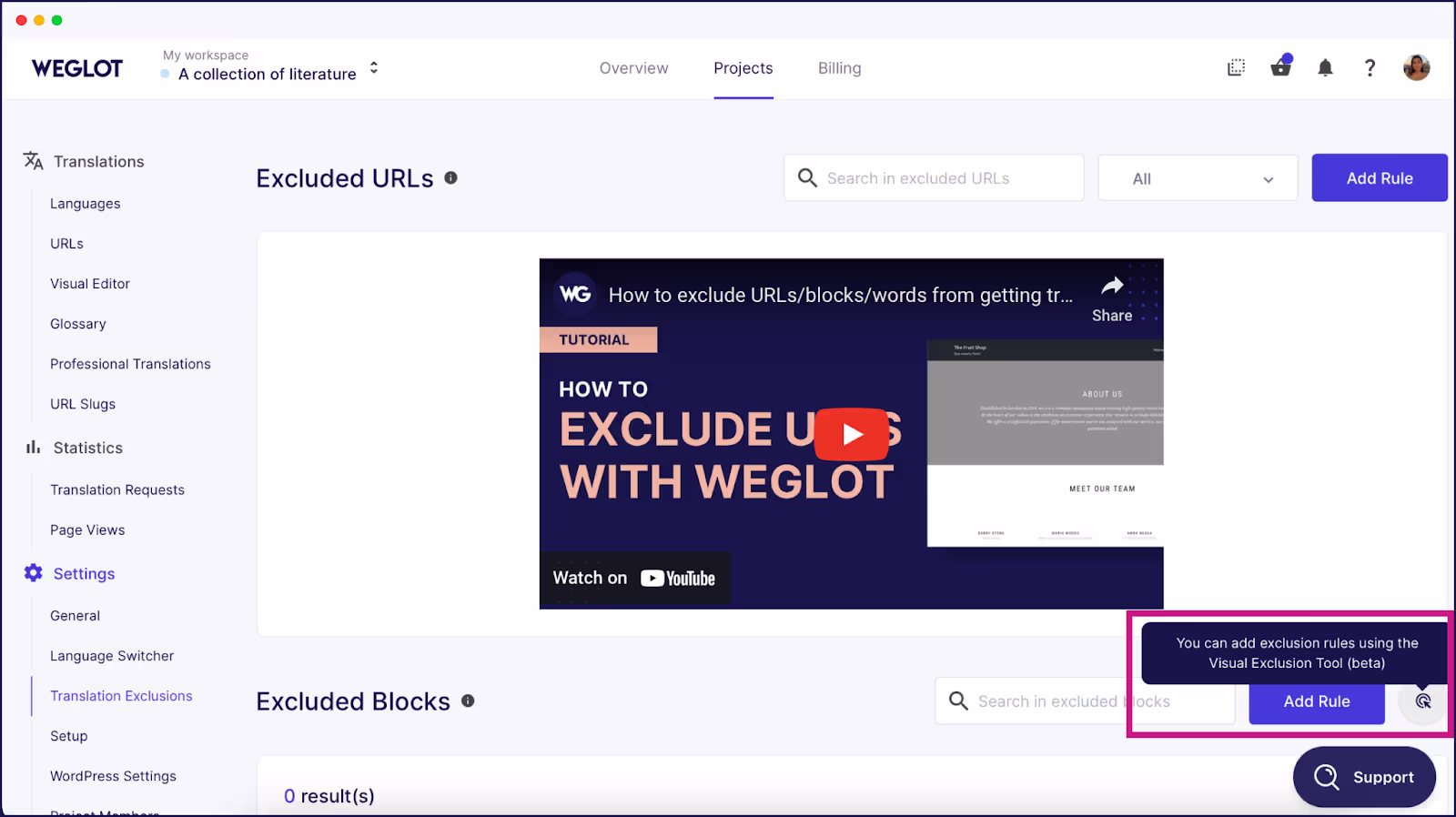Open Language Switcher settings
Image resolution: width=1456 pixels, height=817 pixels.
click(x=112, y=656)
